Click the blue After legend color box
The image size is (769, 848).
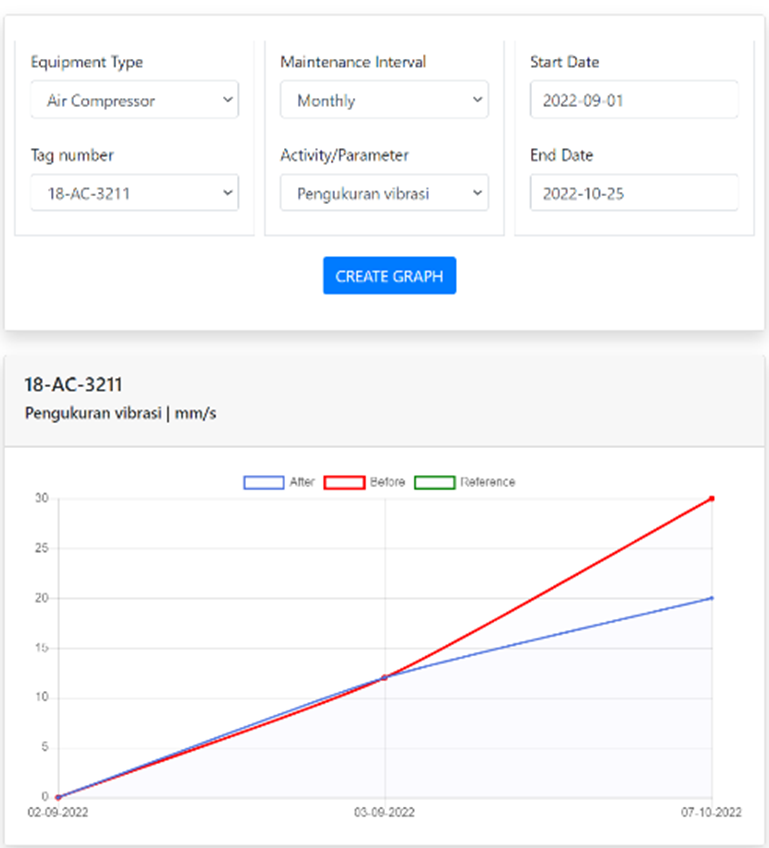263,482
